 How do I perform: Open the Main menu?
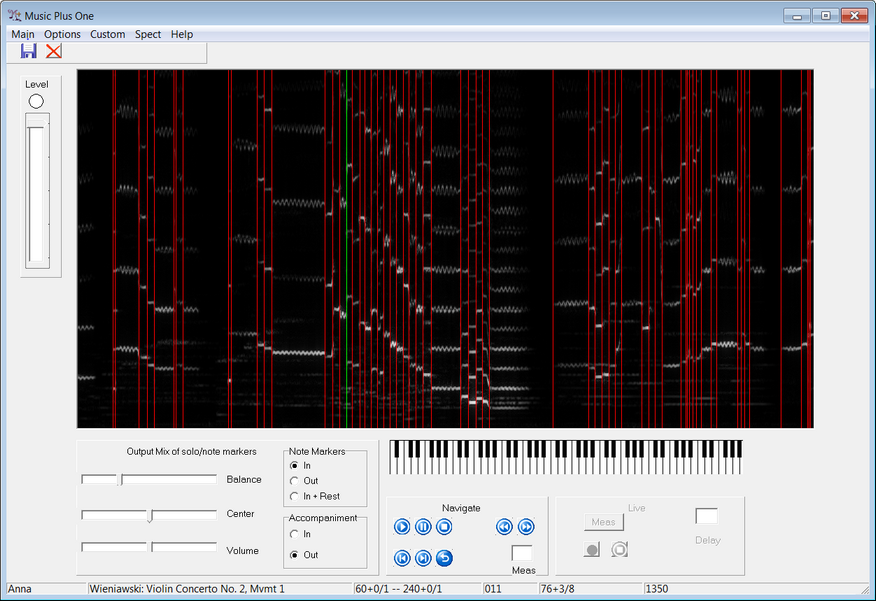22,34
